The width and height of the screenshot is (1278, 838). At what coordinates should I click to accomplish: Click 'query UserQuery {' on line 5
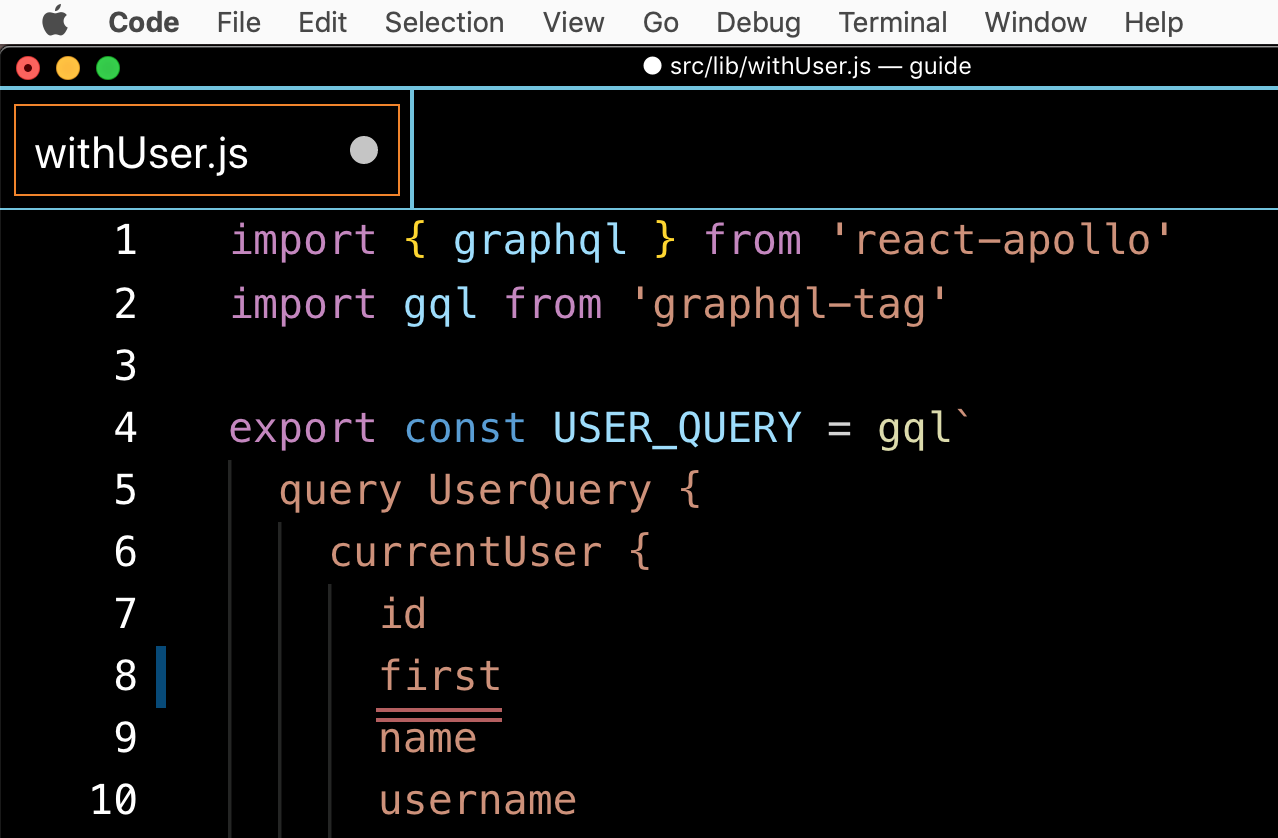coord(489,491)
